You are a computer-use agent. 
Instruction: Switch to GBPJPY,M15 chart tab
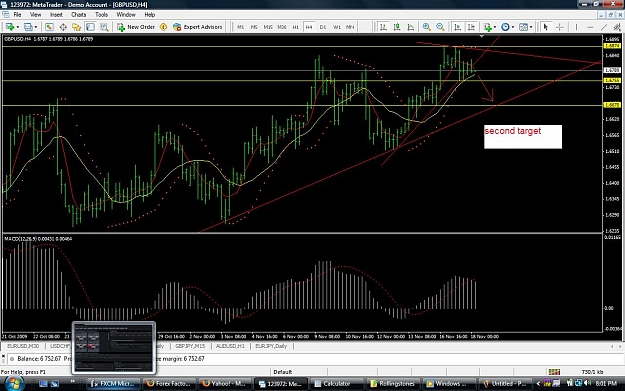tap(190, 346)
